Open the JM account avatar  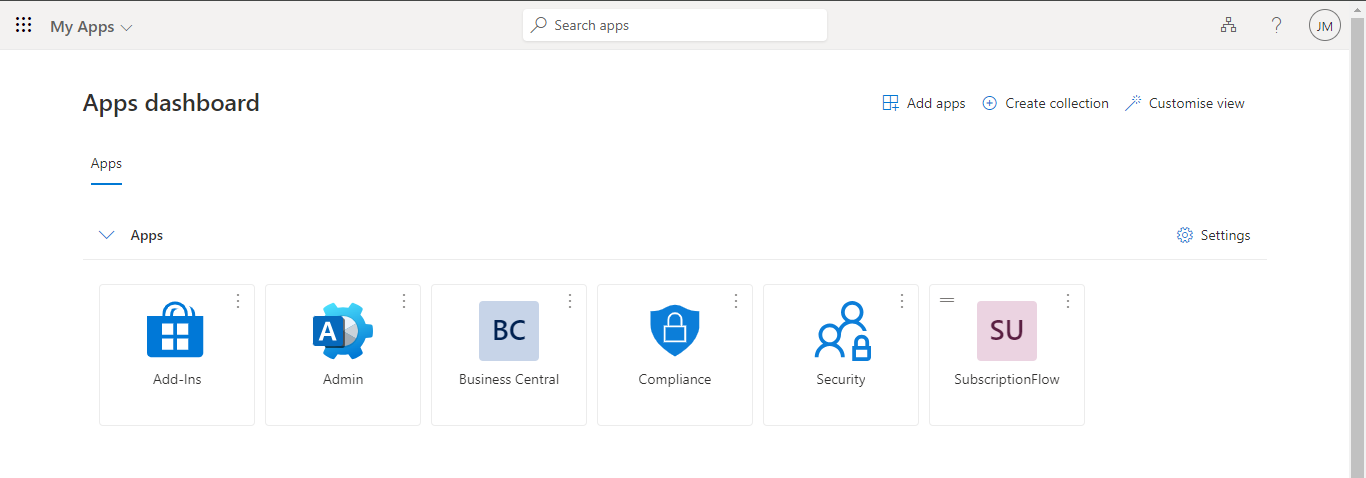[1325, 26]
